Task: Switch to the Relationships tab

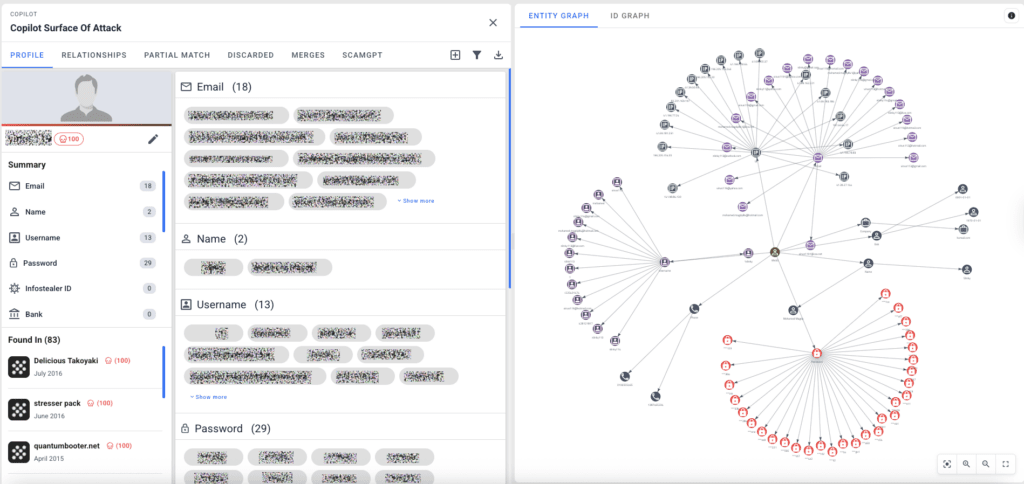Action: pyautogui.click(x=94, y=55)
